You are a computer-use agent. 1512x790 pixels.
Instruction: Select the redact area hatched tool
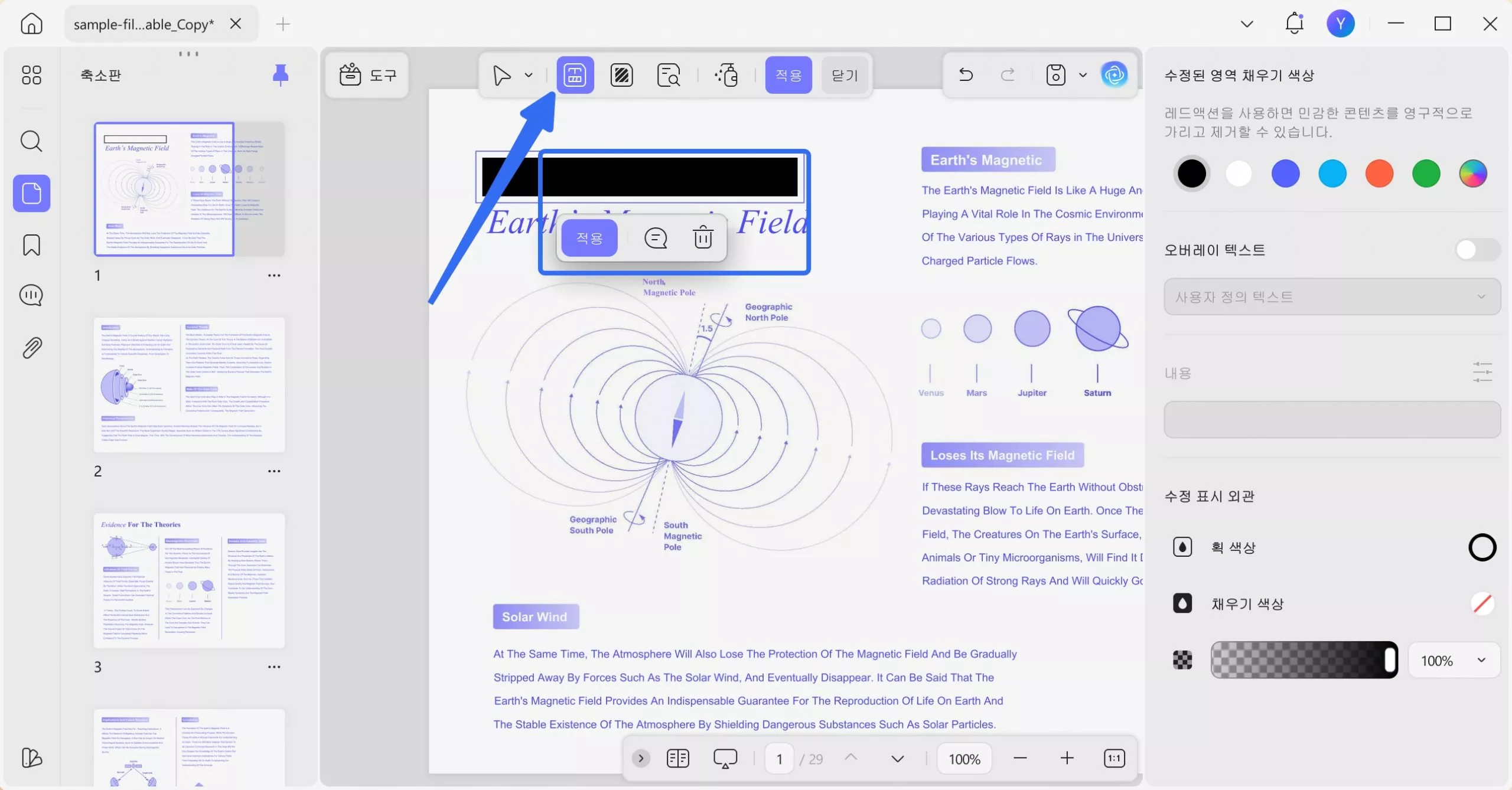click(x=621, y=75)
